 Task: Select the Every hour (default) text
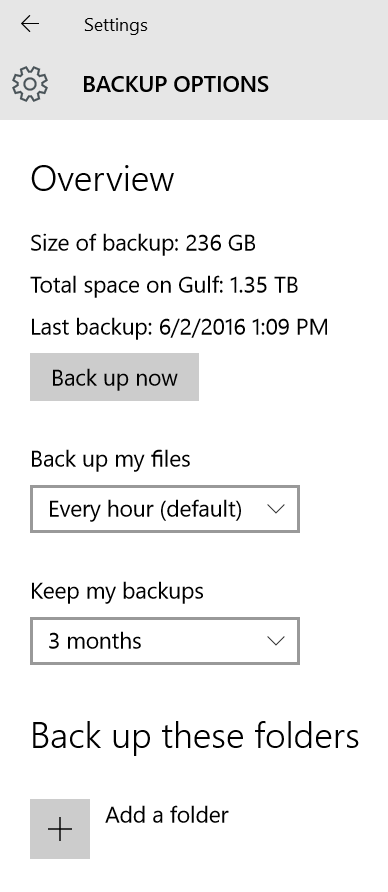[145, 509]
